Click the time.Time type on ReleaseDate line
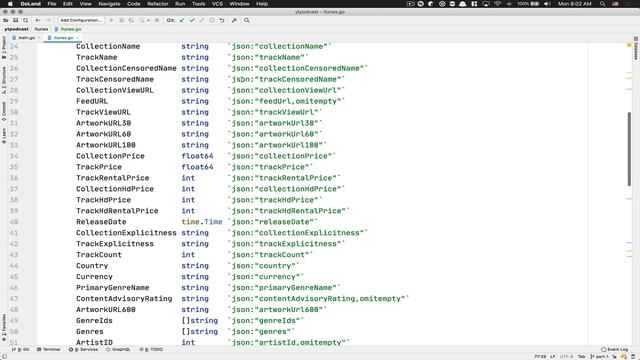 (202, 222)
